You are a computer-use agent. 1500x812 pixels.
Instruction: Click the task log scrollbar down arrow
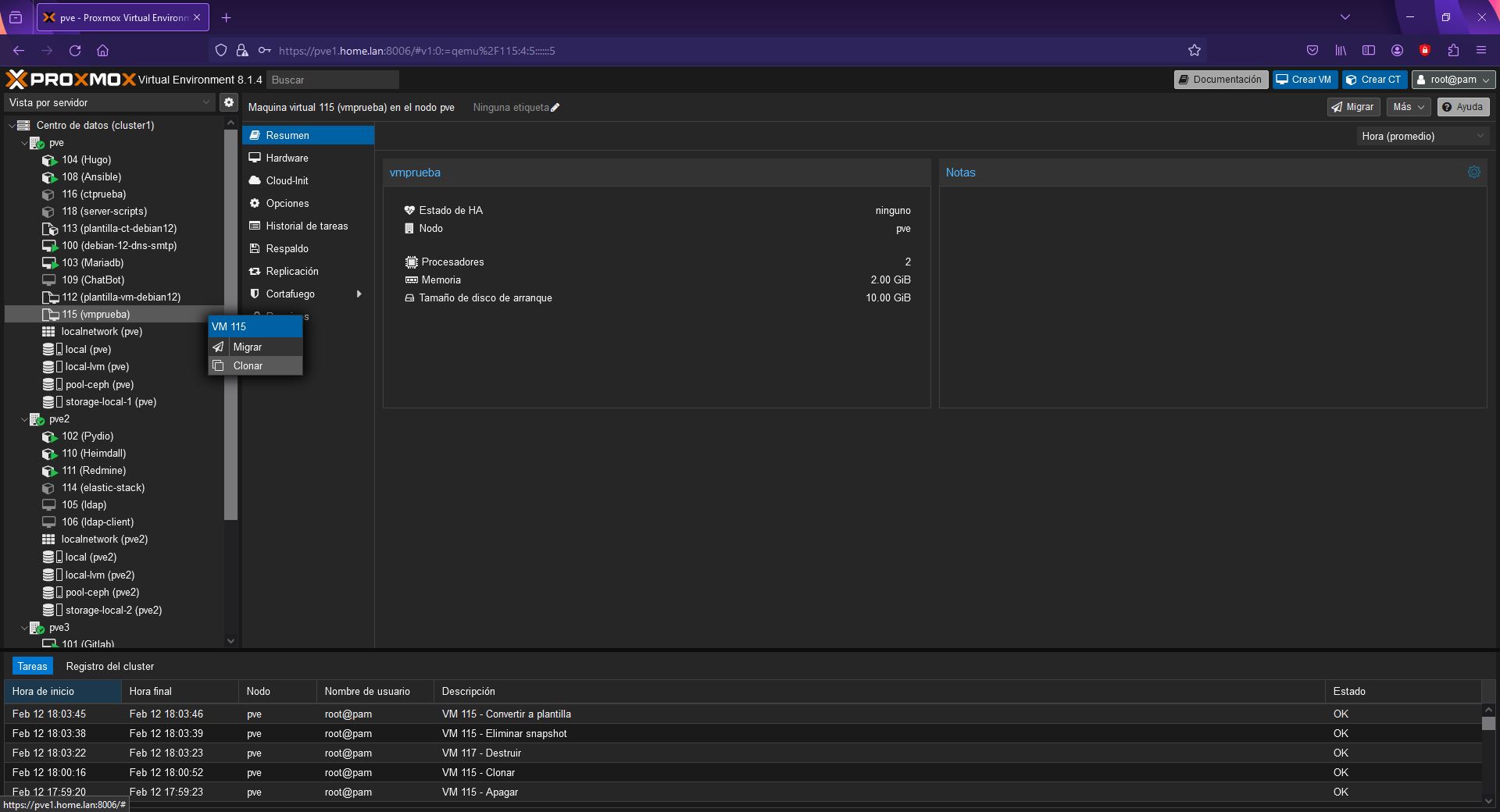point(1487,800)
